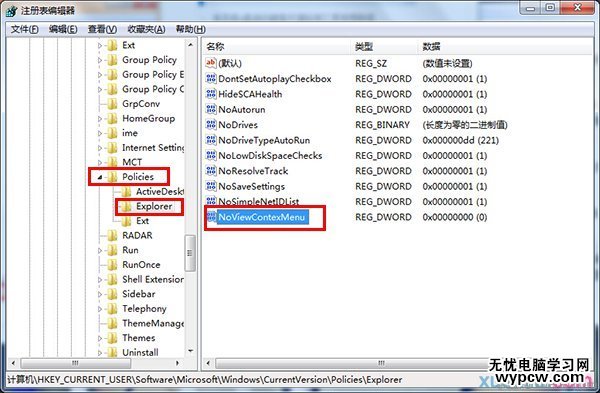The width and height of the screenshot is (600, 393).
Task: Expand the Themes tree node
Action: pos(100,338)
